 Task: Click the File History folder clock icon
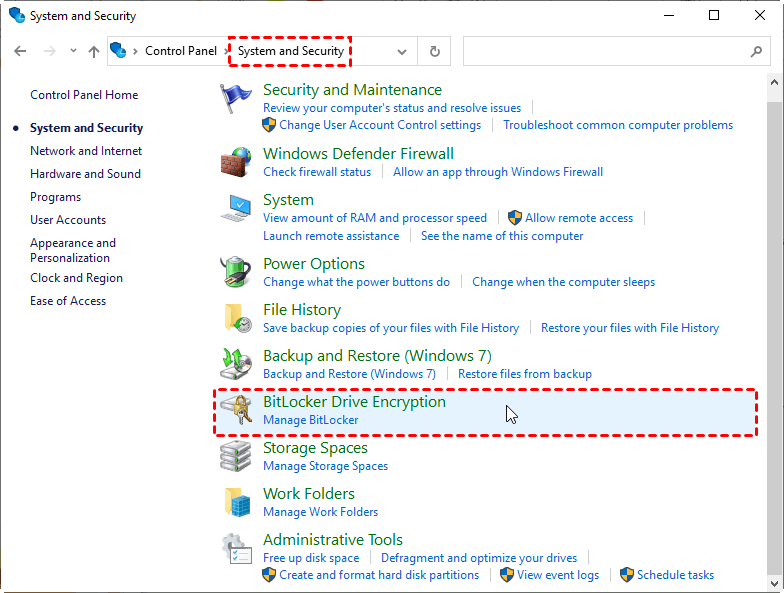pos(238,318)
